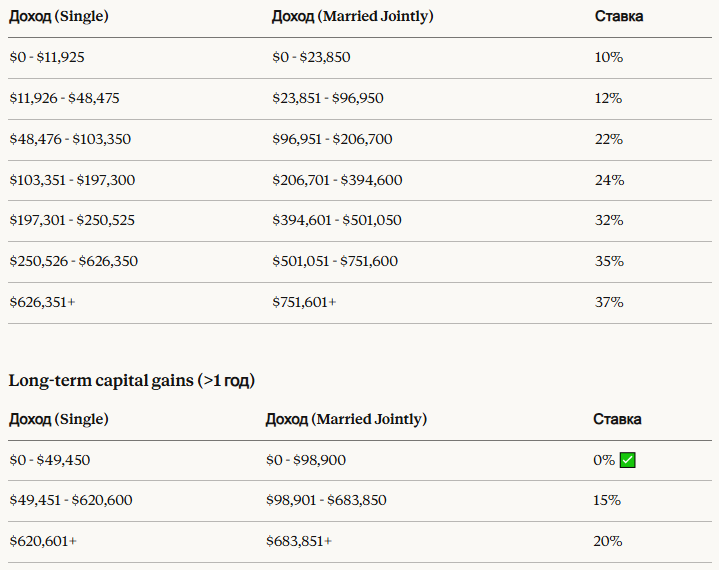Click the $103,351 - $197,300 income range
This screenshot has width=719, height=570.
pos(72,180)
